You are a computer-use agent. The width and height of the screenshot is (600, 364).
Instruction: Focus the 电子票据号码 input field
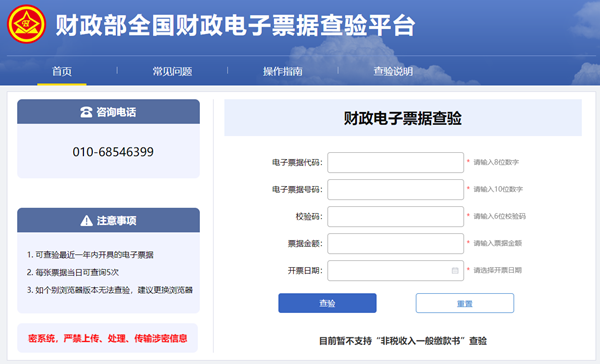tap(395, 189)
